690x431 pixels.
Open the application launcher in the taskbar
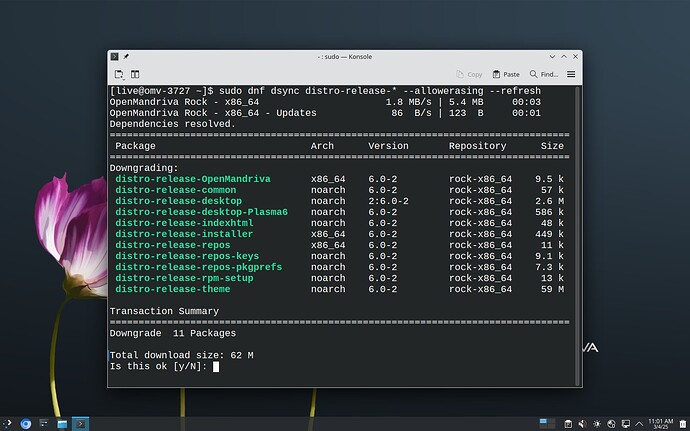[10, 423]
